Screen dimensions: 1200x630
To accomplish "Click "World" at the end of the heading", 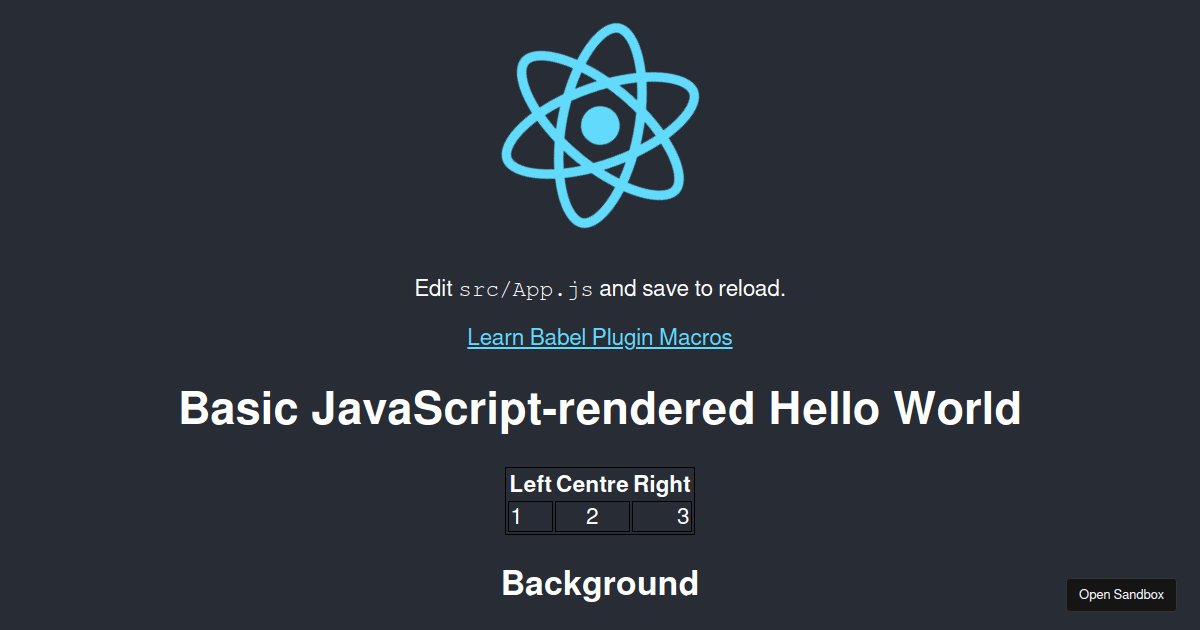I will (x=957, y=409).
